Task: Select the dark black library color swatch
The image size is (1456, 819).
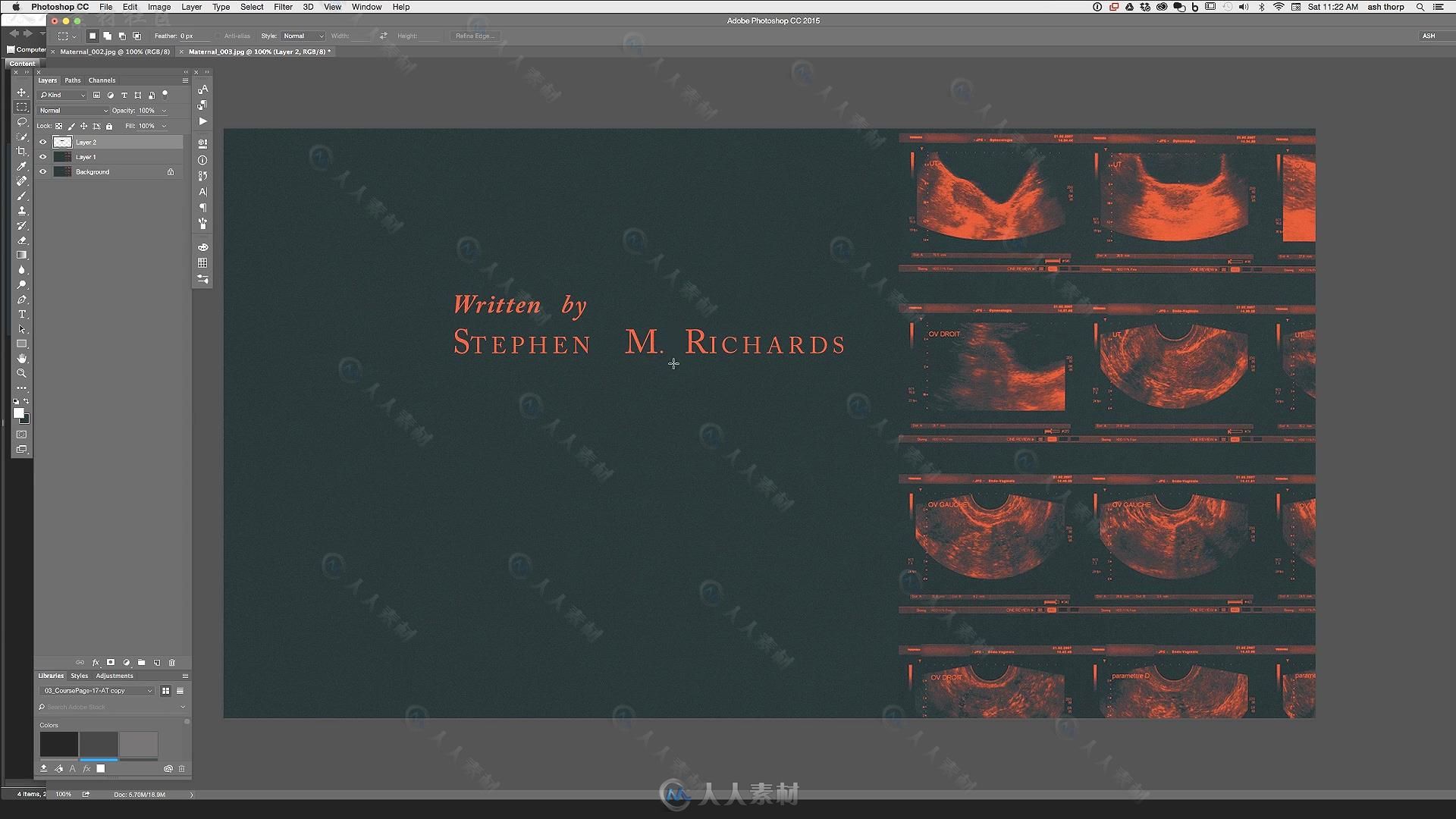Action: [59, 744]
